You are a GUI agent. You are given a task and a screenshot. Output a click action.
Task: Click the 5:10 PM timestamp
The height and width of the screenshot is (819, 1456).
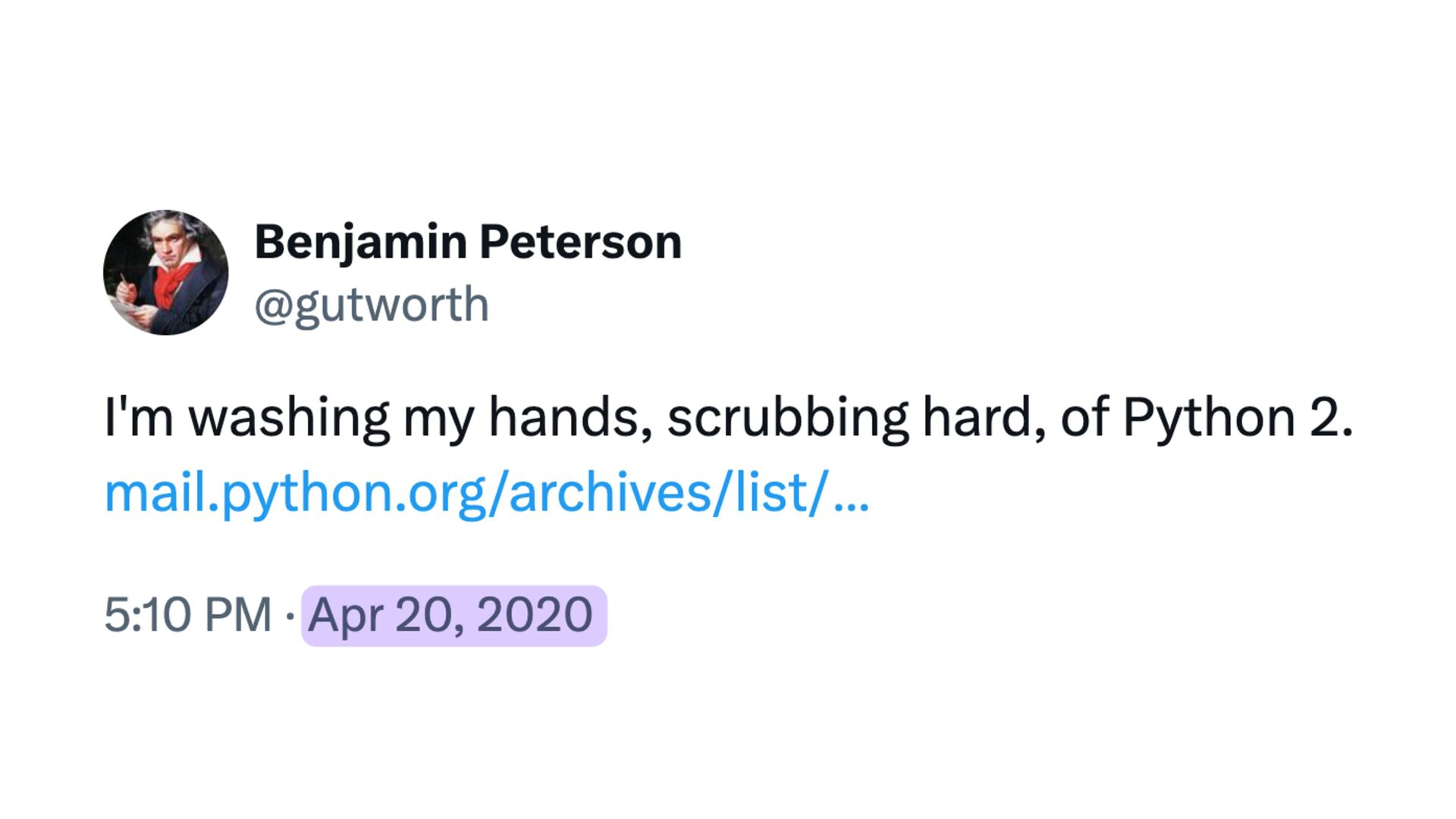[187, 615]
